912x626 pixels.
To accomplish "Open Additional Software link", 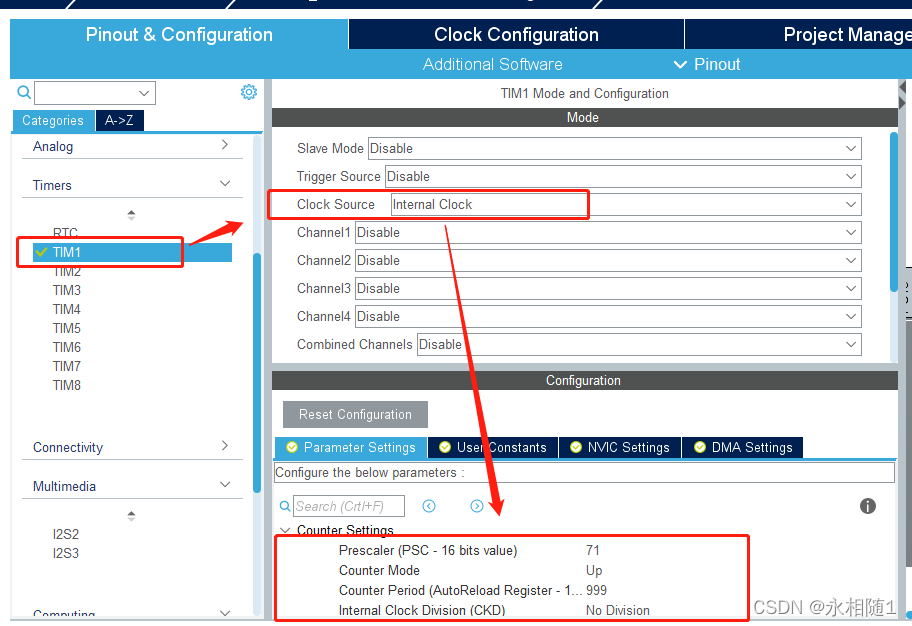I will (493, 64).
